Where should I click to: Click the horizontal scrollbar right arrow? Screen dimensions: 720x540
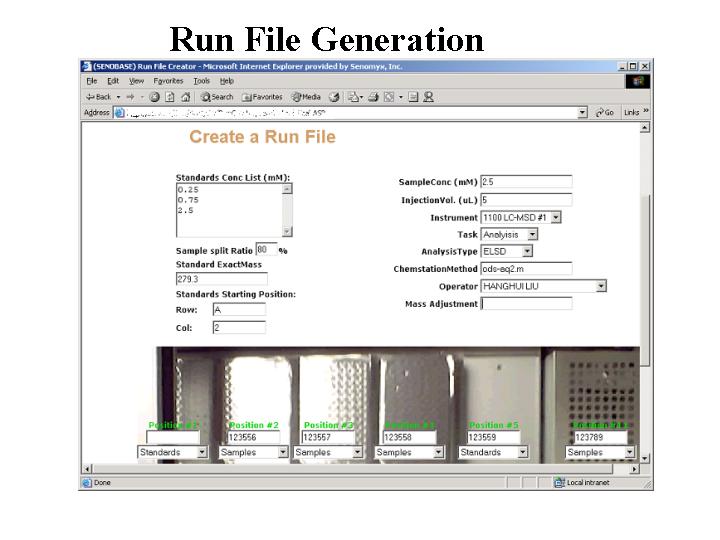click(635, 469)
